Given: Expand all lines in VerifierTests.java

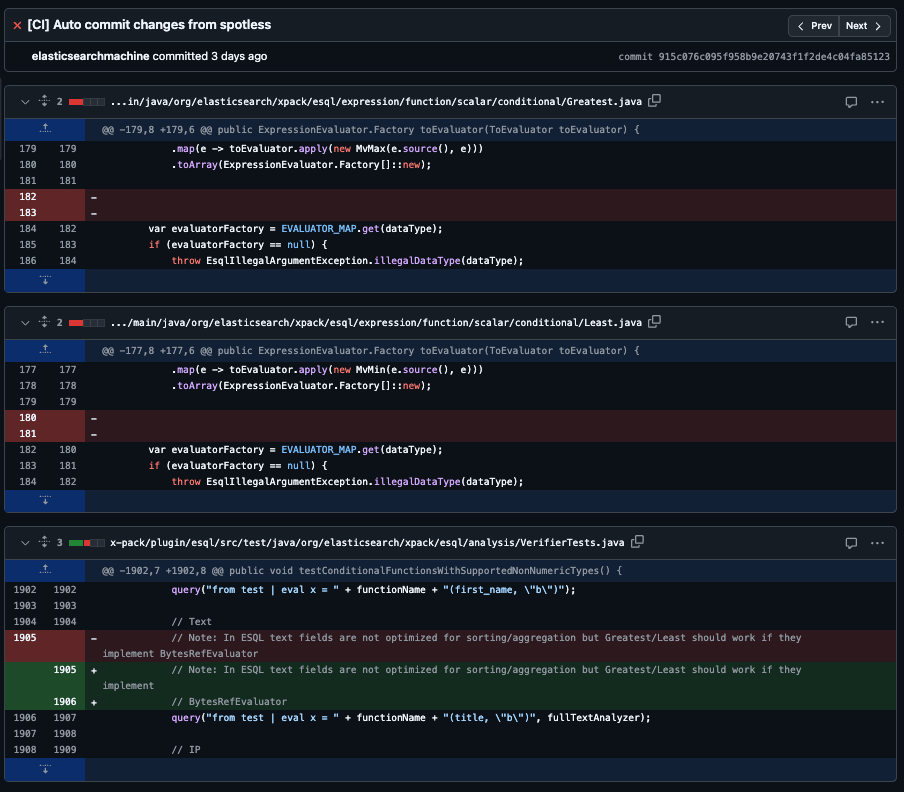Looking at the screenshot, I should (44, 542).
